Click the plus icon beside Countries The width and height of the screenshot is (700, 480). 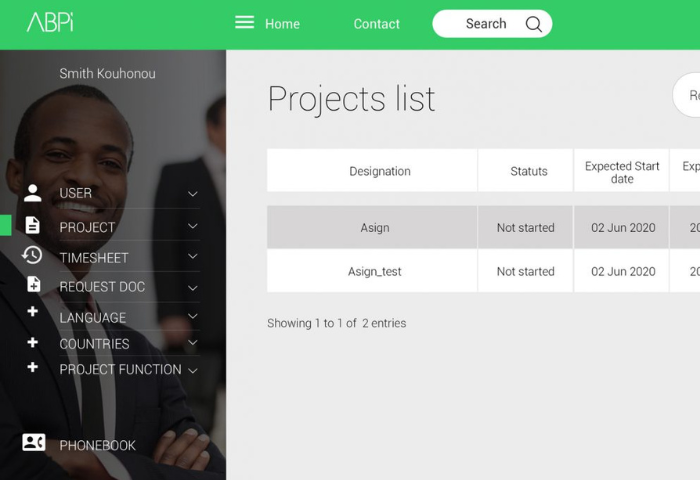[x=33, y=342]
